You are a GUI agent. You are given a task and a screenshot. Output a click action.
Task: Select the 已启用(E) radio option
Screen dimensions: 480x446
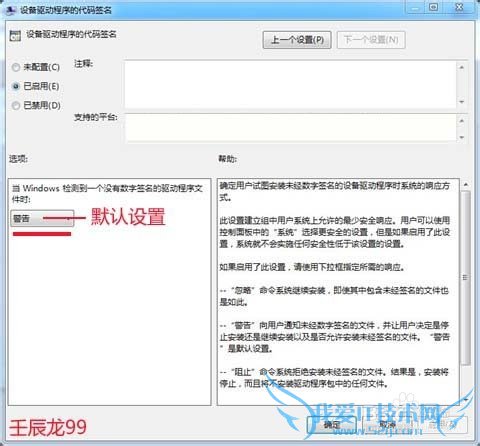(x=36, y=86)
